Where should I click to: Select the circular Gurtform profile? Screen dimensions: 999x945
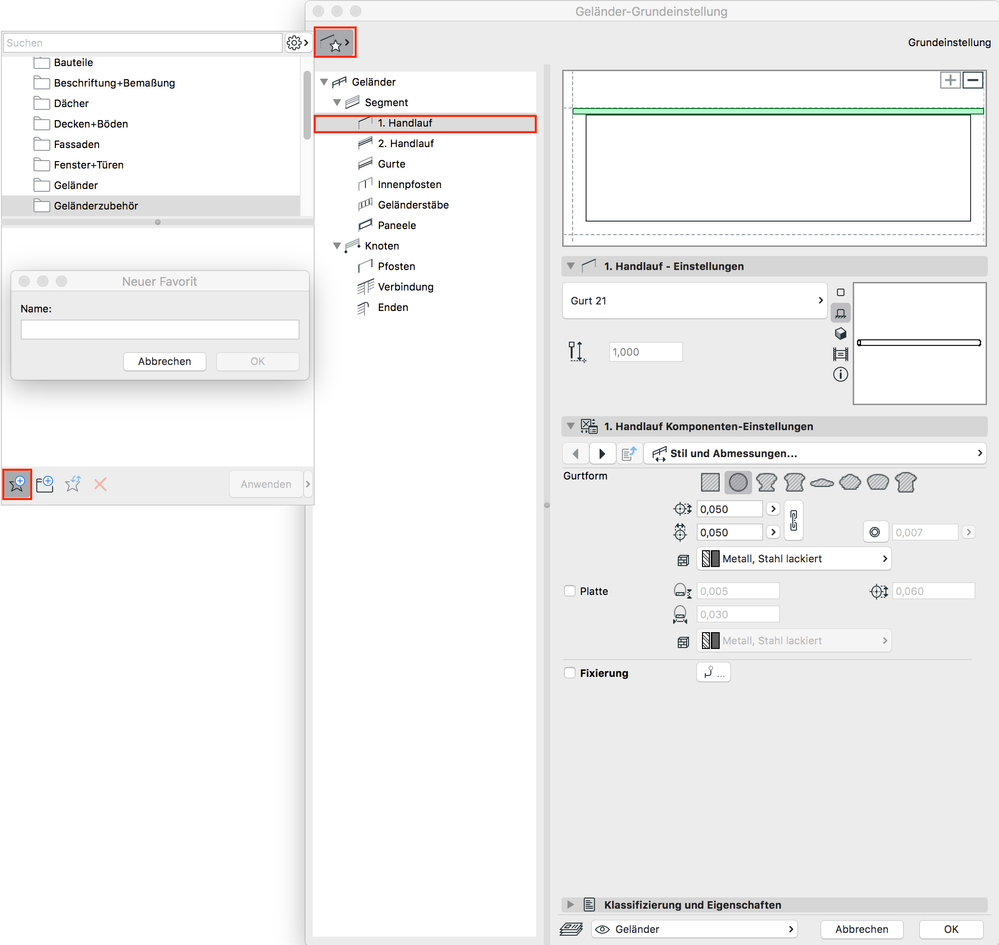coord(738,482)
